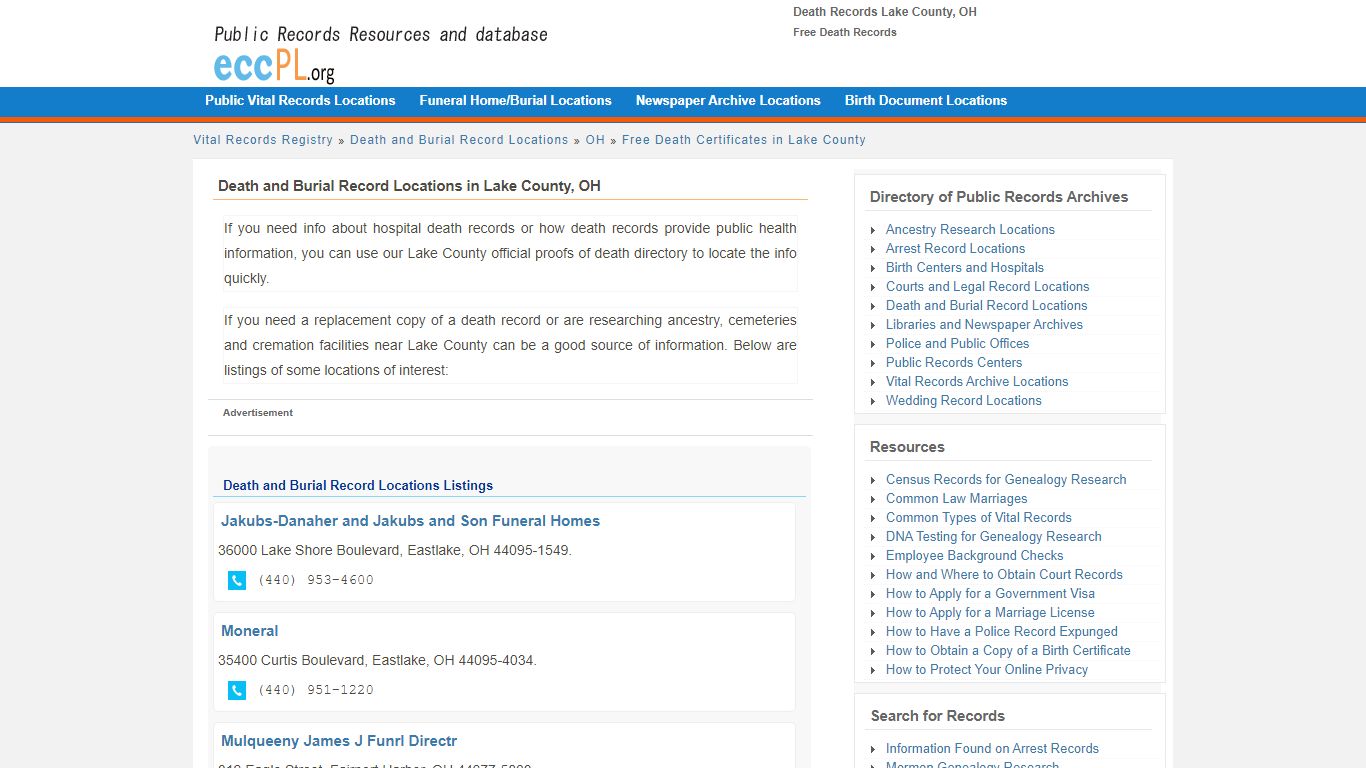Open How and Where to Obtain Court Records

point(1004,574)
